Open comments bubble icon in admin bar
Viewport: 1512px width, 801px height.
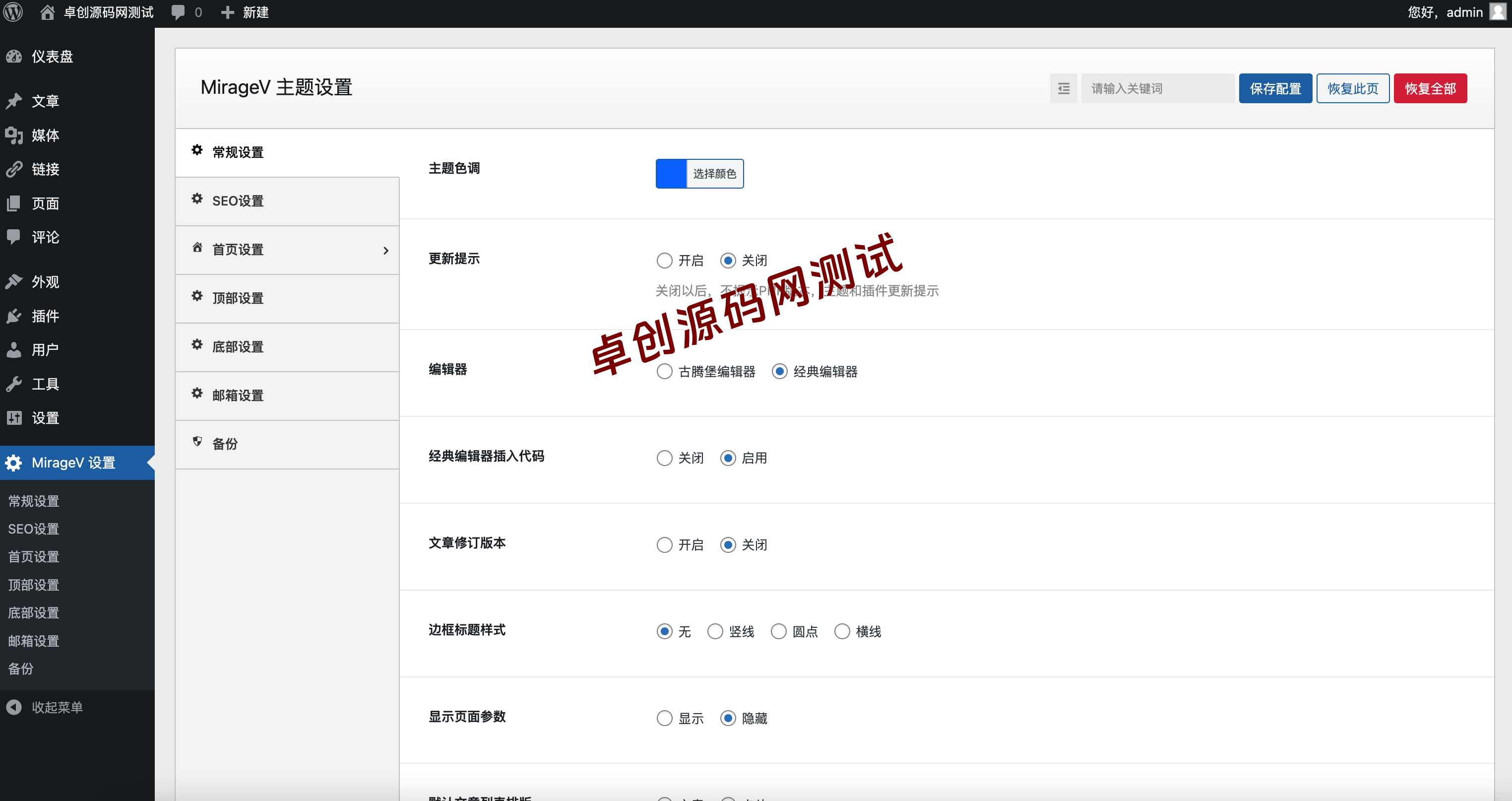tap(178, 12)
